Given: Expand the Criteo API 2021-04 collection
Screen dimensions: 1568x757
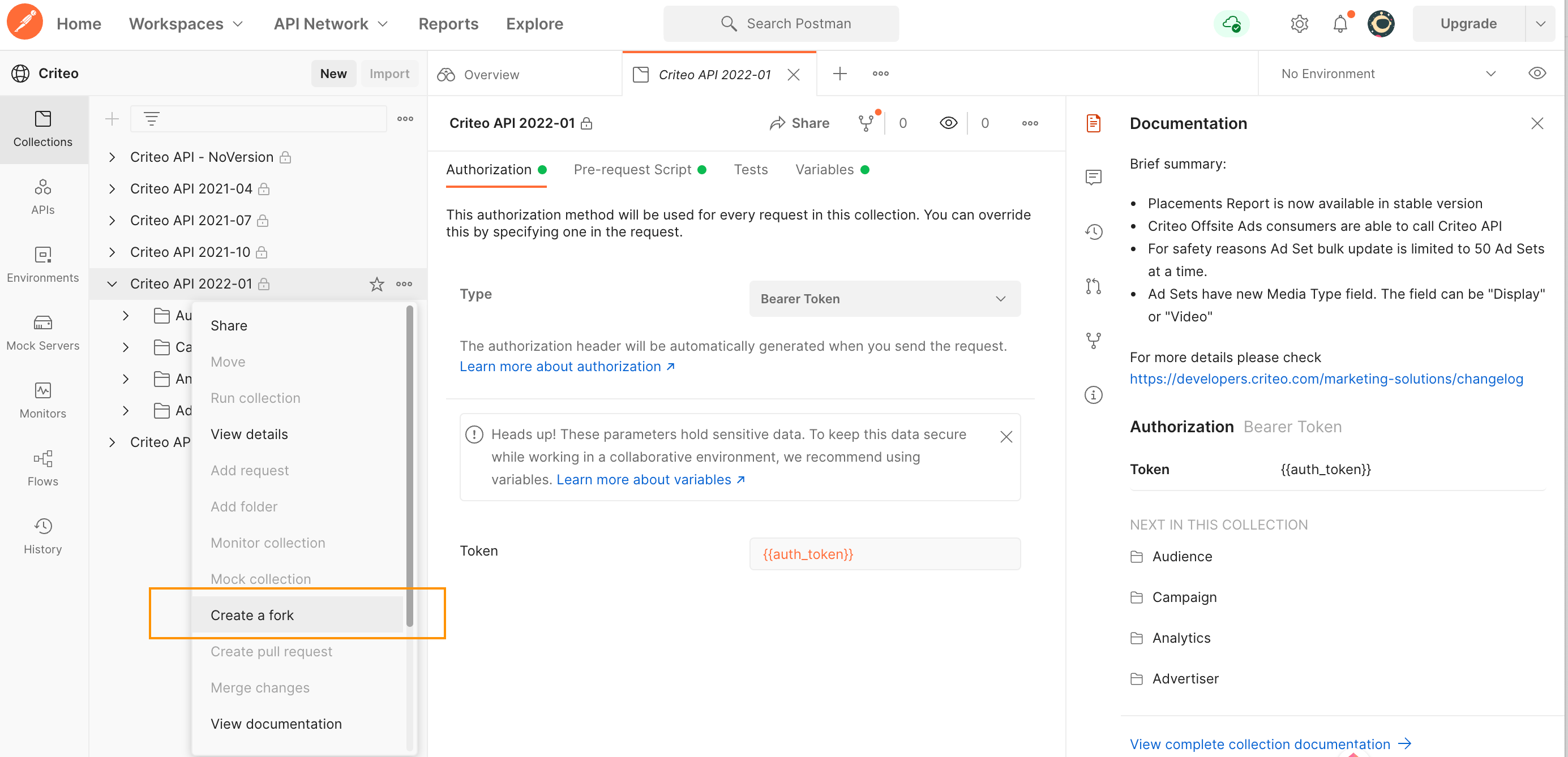Looking at the screenshot, I should pos(112,188).
